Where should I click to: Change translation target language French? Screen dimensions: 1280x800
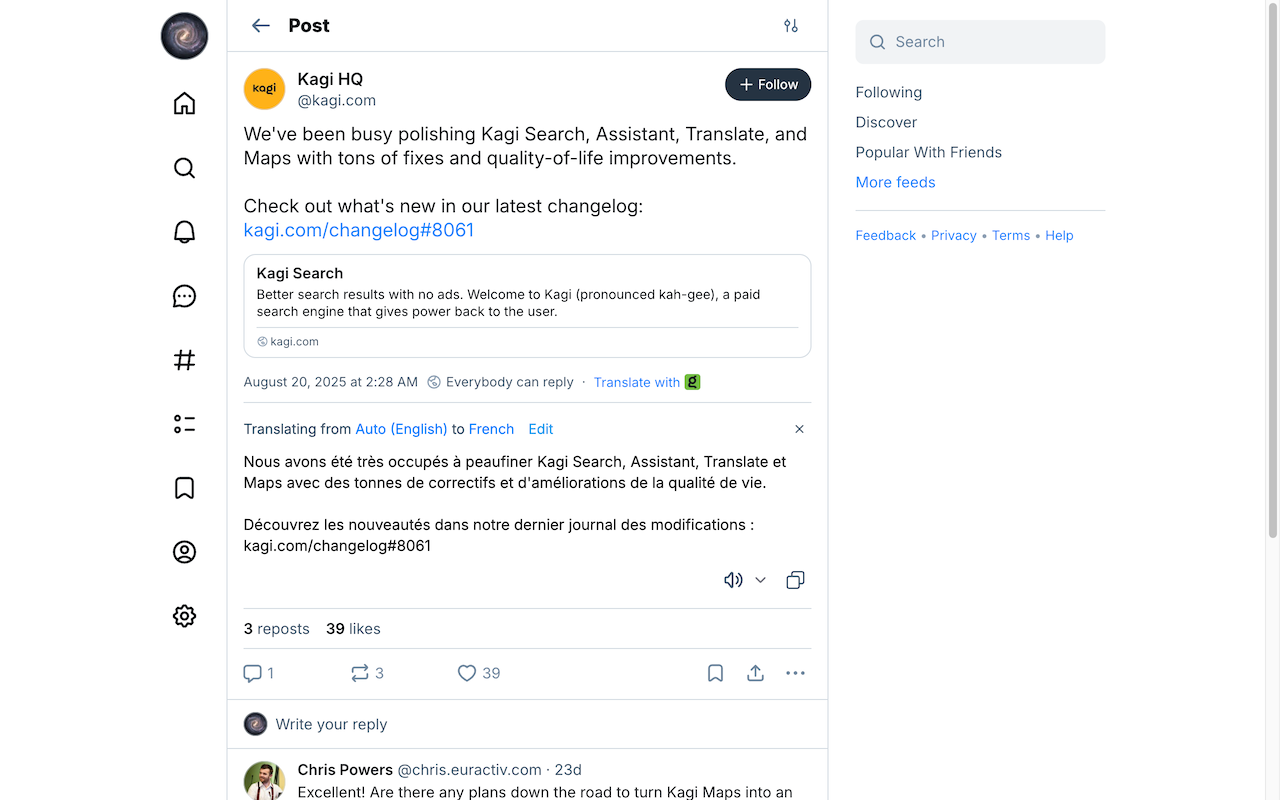pyautogui.click(x=491, y=429)
